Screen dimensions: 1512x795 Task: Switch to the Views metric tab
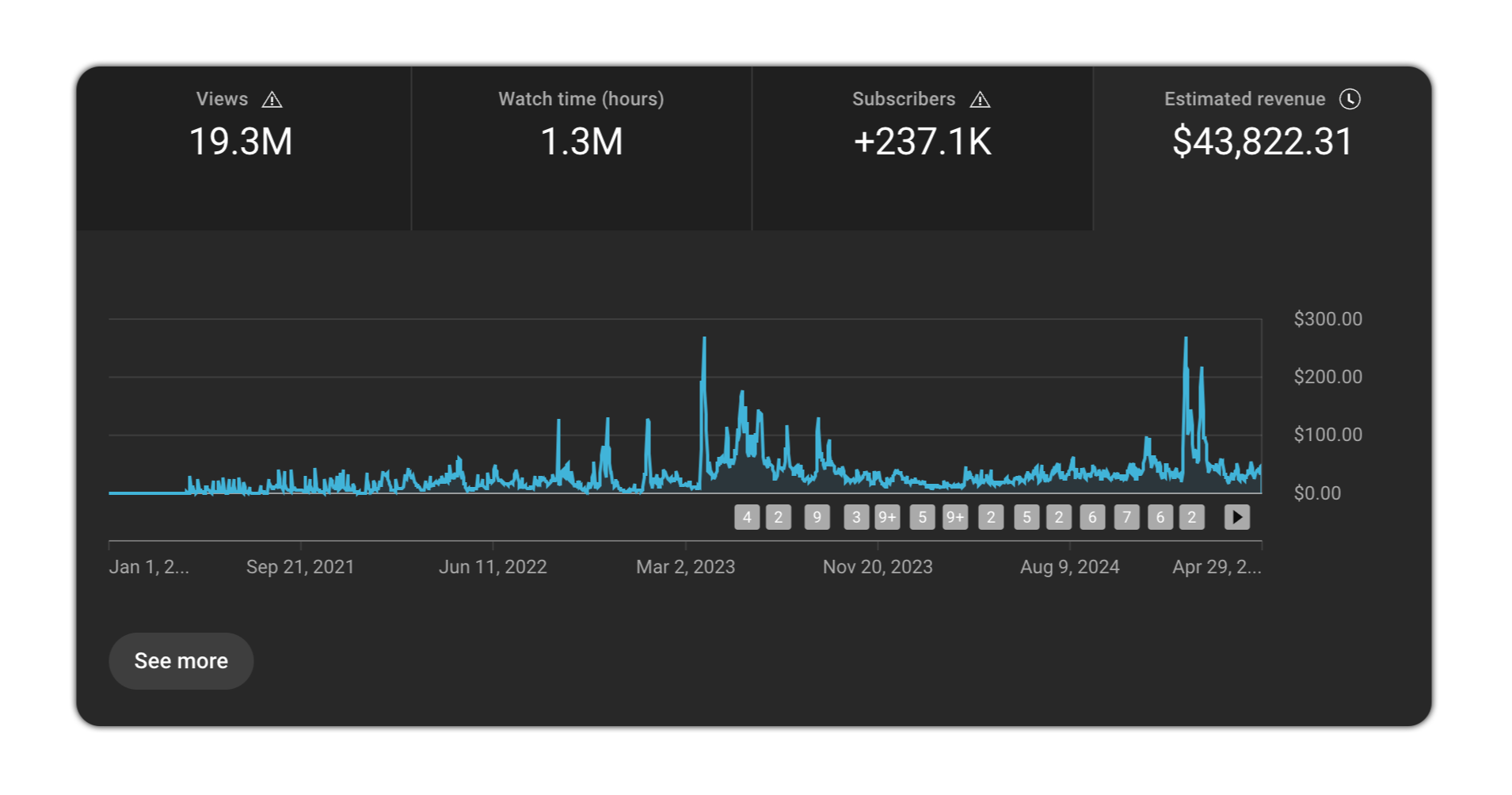click(244, 149)
